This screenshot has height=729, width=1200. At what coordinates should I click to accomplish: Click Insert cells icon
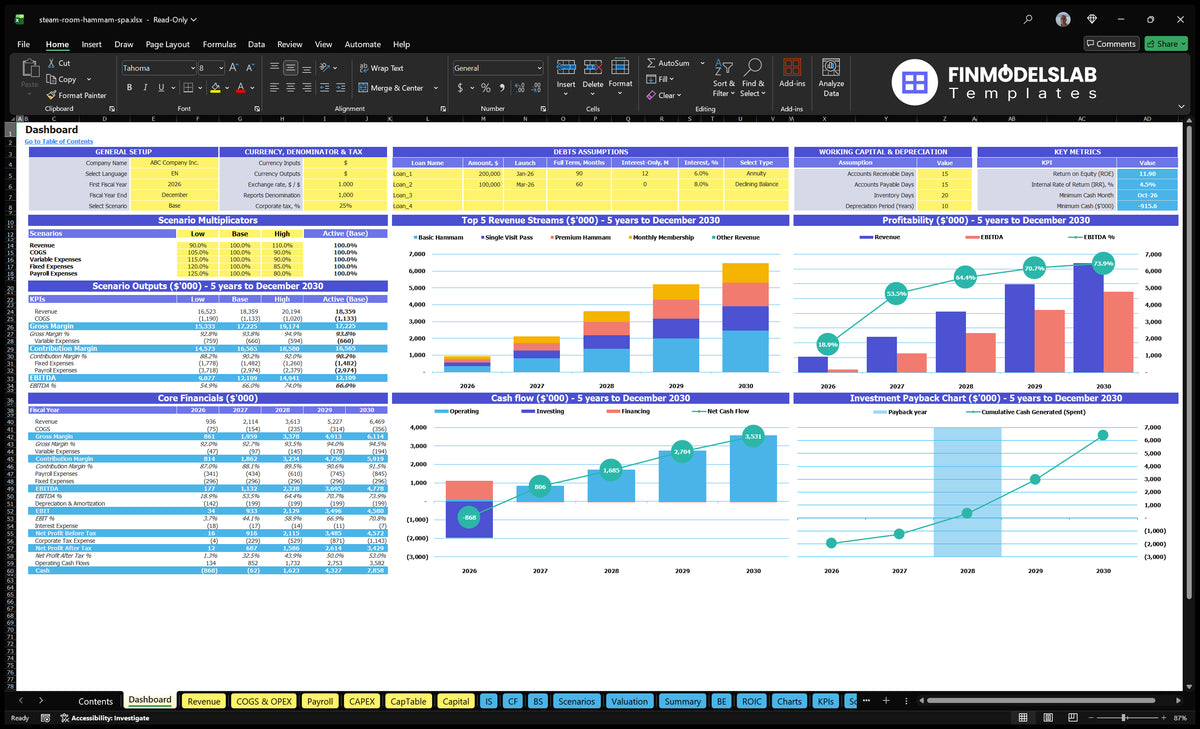click(566, 68)
